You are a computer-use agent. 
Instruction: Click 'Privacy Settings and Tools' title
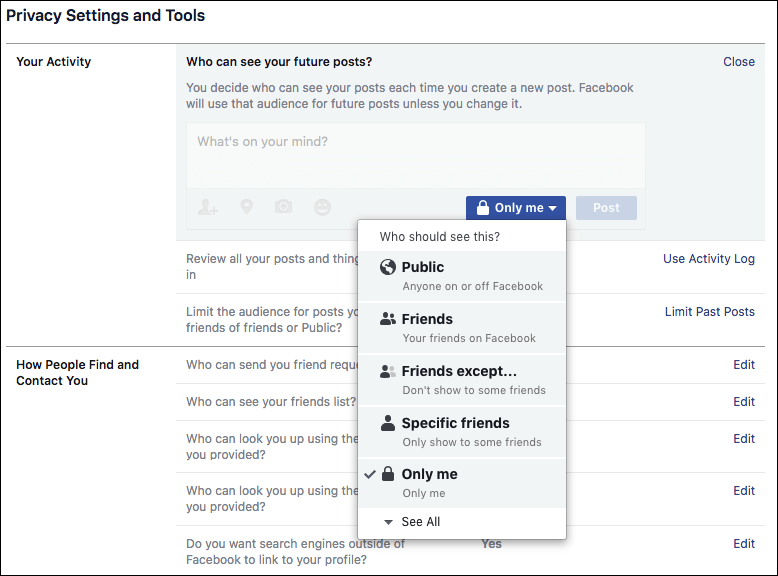click(105, 15)
